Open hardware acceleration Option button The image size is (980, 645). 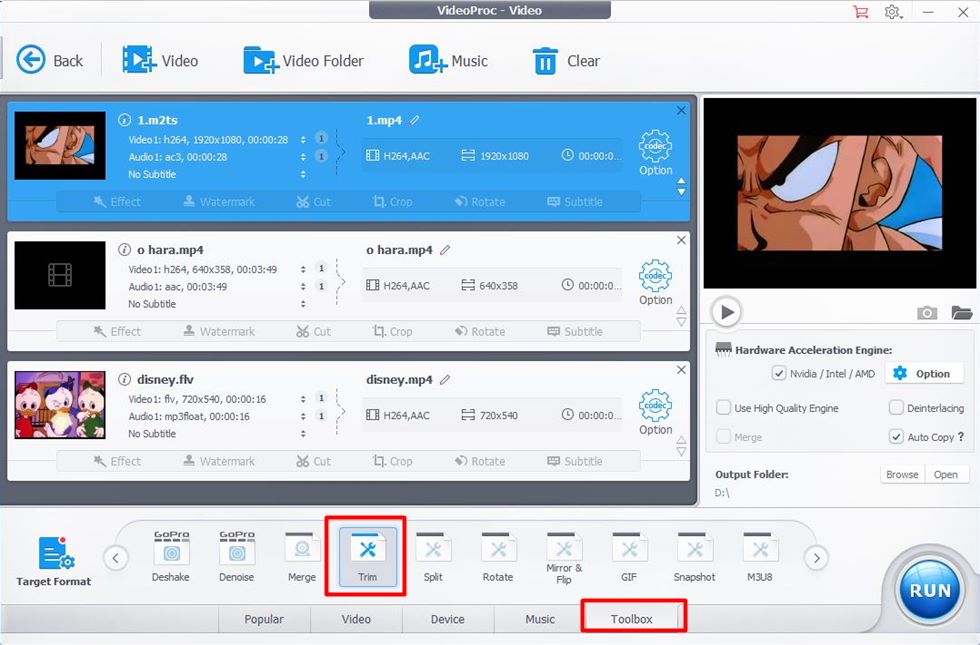tap(926, 374)
